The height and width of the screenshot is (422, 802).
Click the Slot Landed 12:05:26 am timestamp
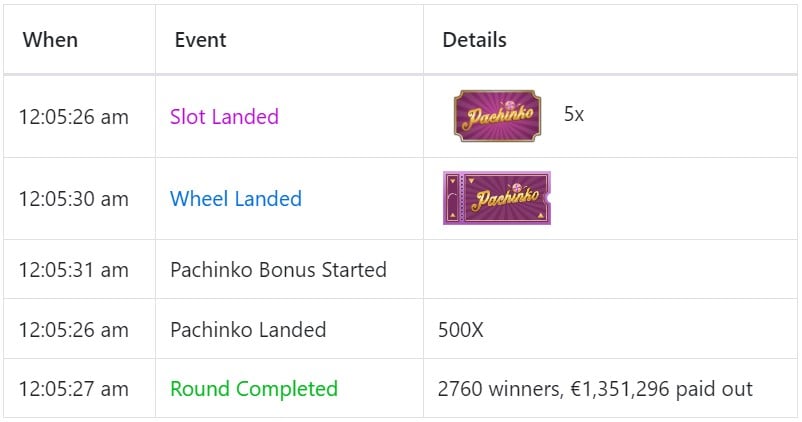74,117
